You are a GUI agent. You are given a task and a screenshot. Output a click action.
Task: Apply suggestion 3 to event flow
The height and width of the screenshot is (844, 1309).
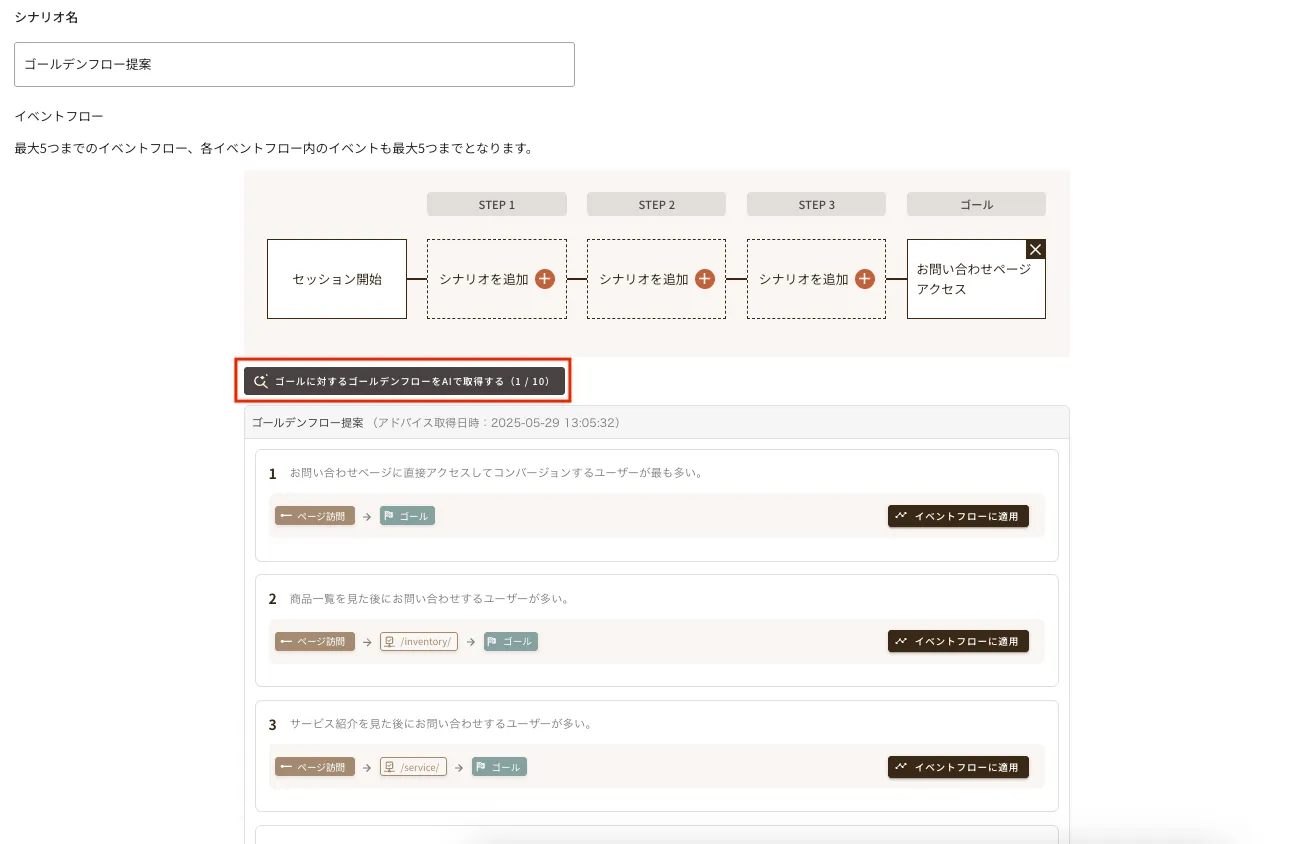pyautogui.click(x=958, y=767)
